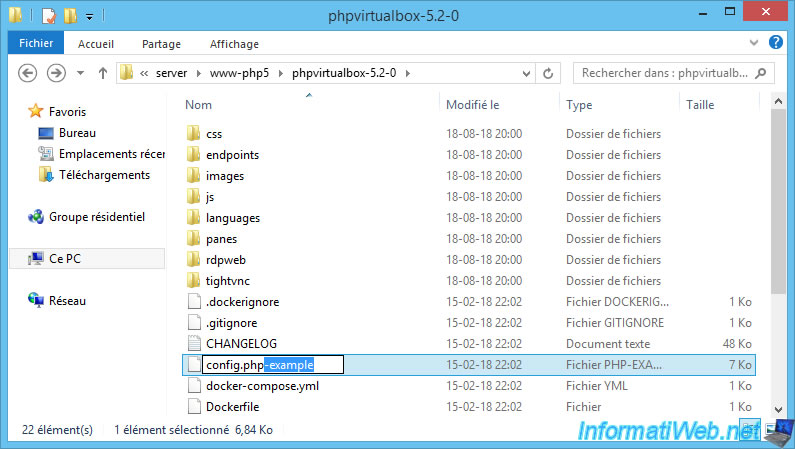Image resolution: width=795 pixels, height=449 pixels.
Task: Click the scroll down arrow of file list
Action: [x=778, y=409]
